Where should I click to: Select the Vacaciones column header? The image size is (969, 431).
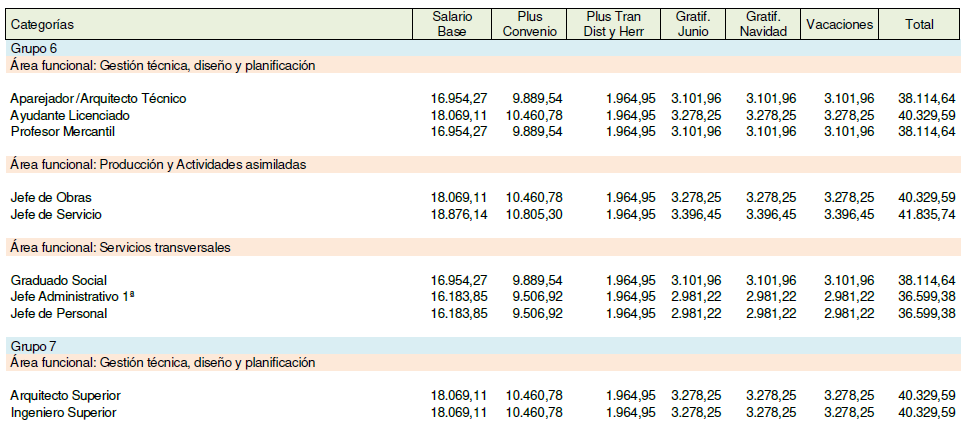(x=840, y=25)
